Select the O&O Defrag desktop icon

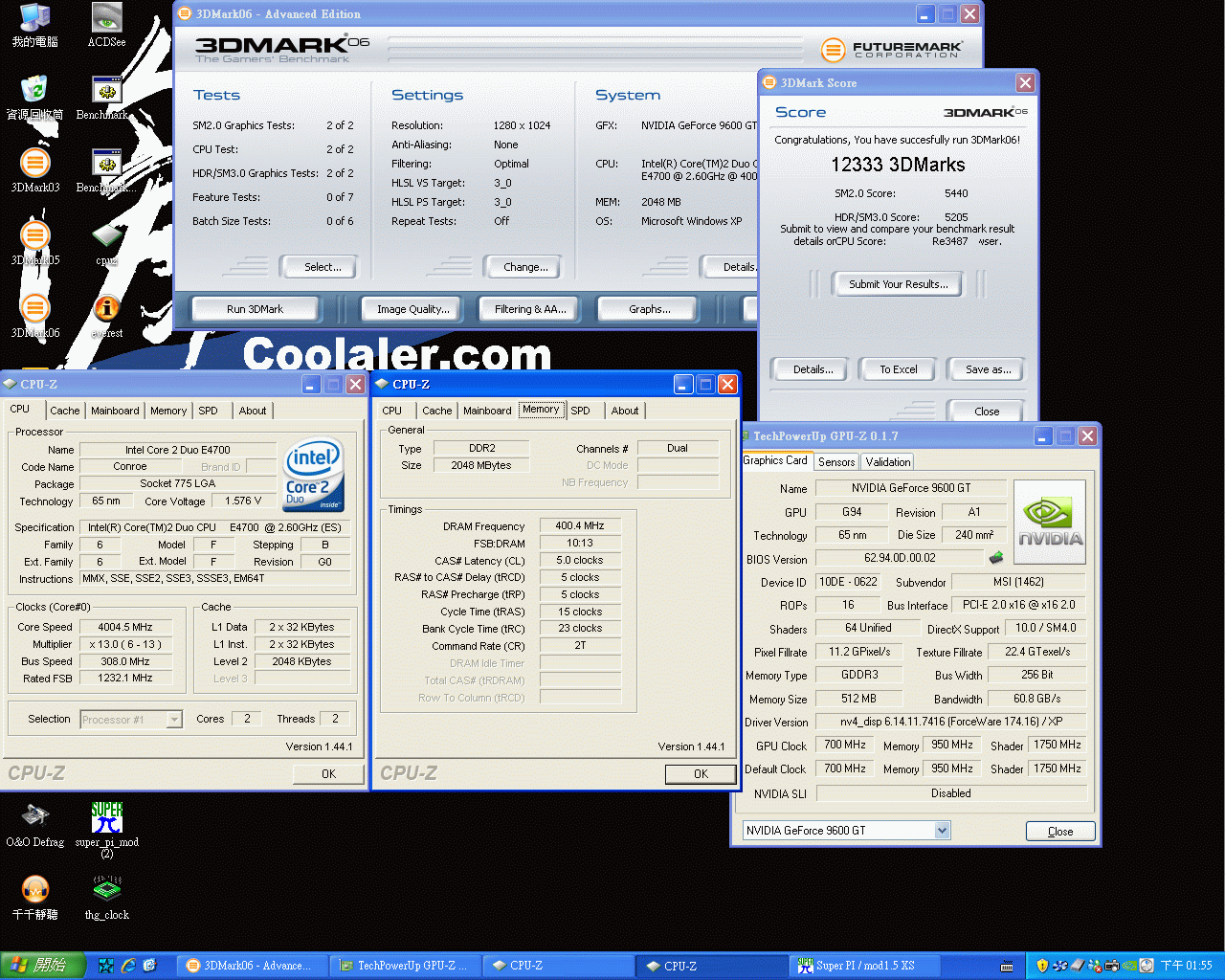(34, 826)
